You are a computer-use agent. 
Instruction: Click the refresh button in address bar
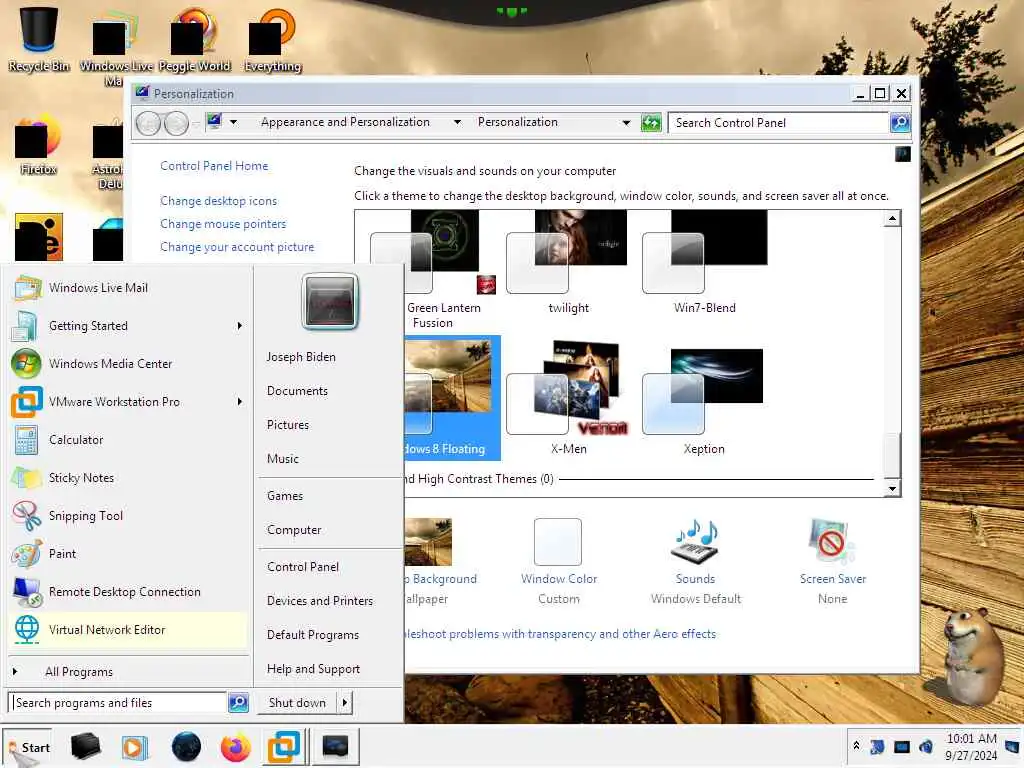coord(651,123)
